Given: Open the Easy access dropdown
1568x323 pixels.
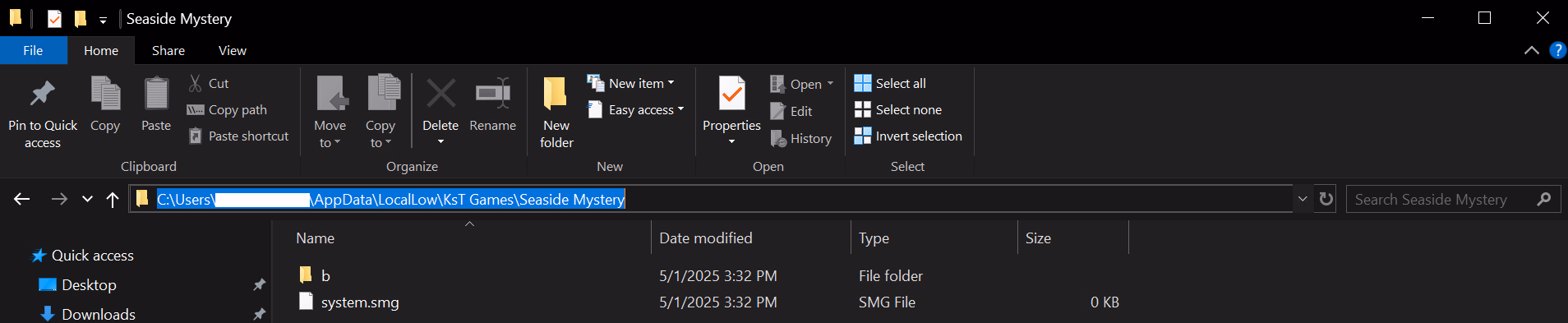Looking at the screenshot, I should [x=636, y=109].
